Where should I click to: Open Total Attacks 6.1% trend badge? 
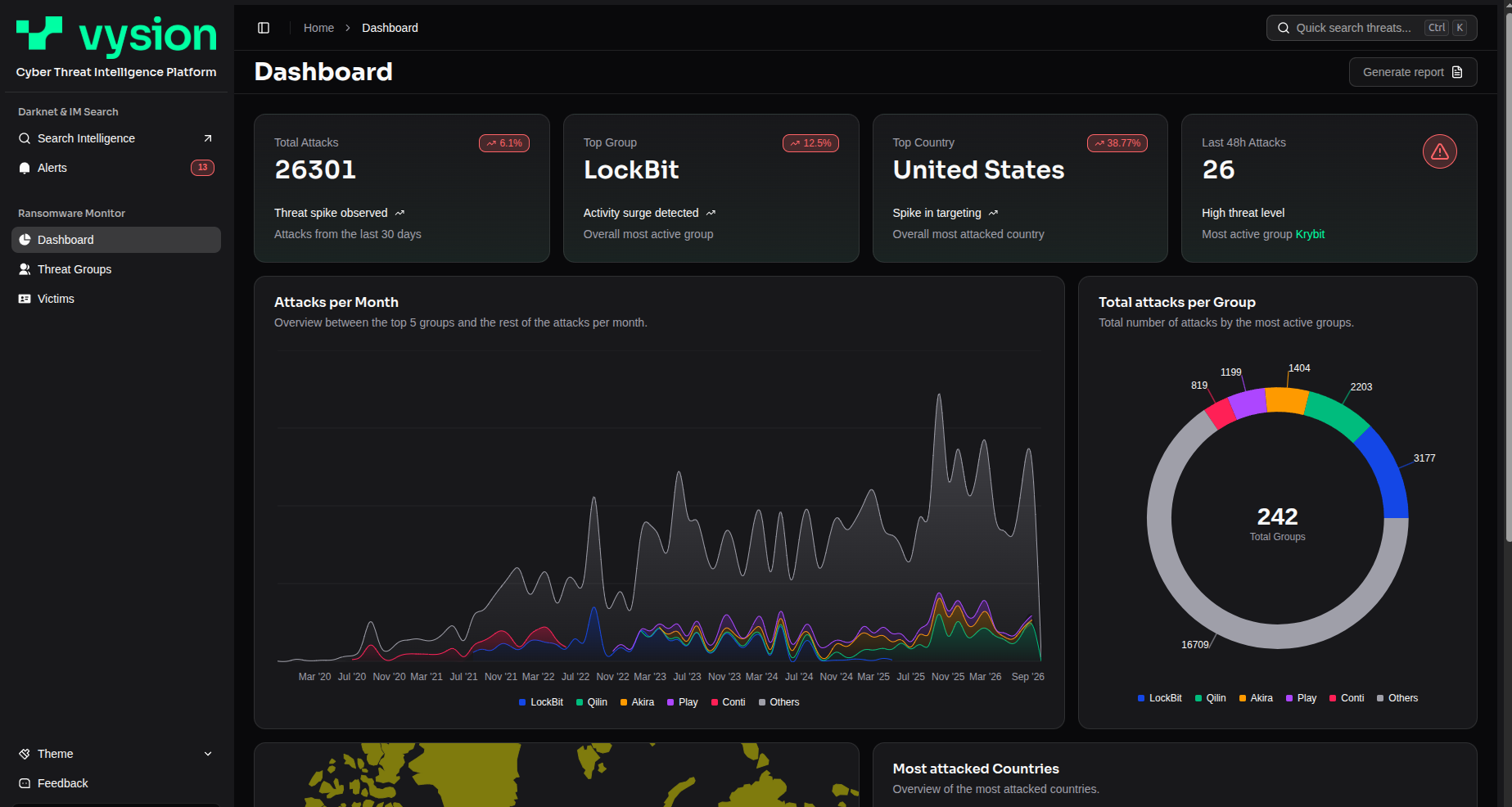click(504, 143)
